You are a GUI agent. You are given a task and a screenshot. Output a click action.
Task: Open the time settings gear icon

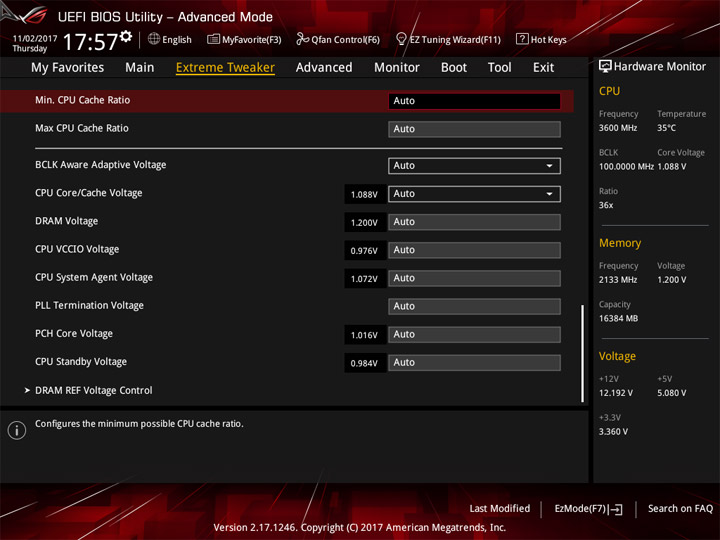click(126, 36)
